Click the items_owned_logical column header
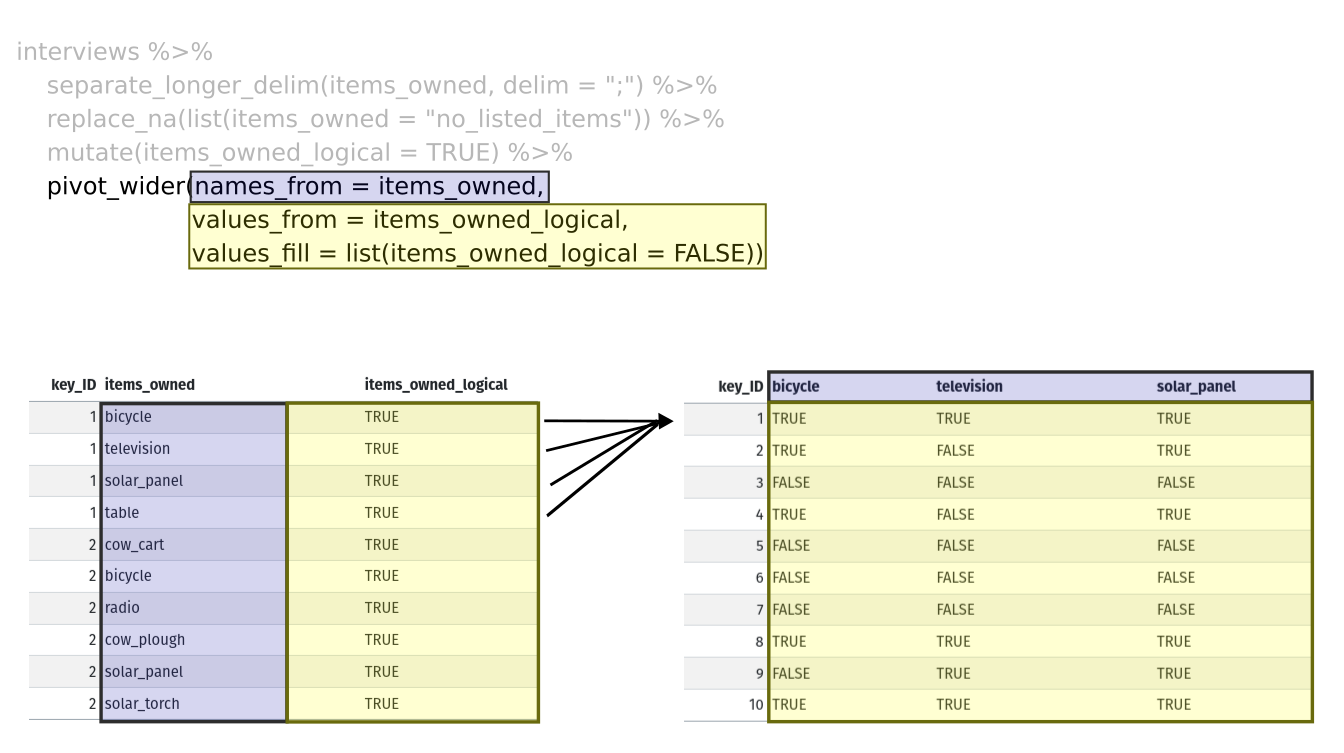The width and height of the screenshot is (1344, 753). coord(436,384)
